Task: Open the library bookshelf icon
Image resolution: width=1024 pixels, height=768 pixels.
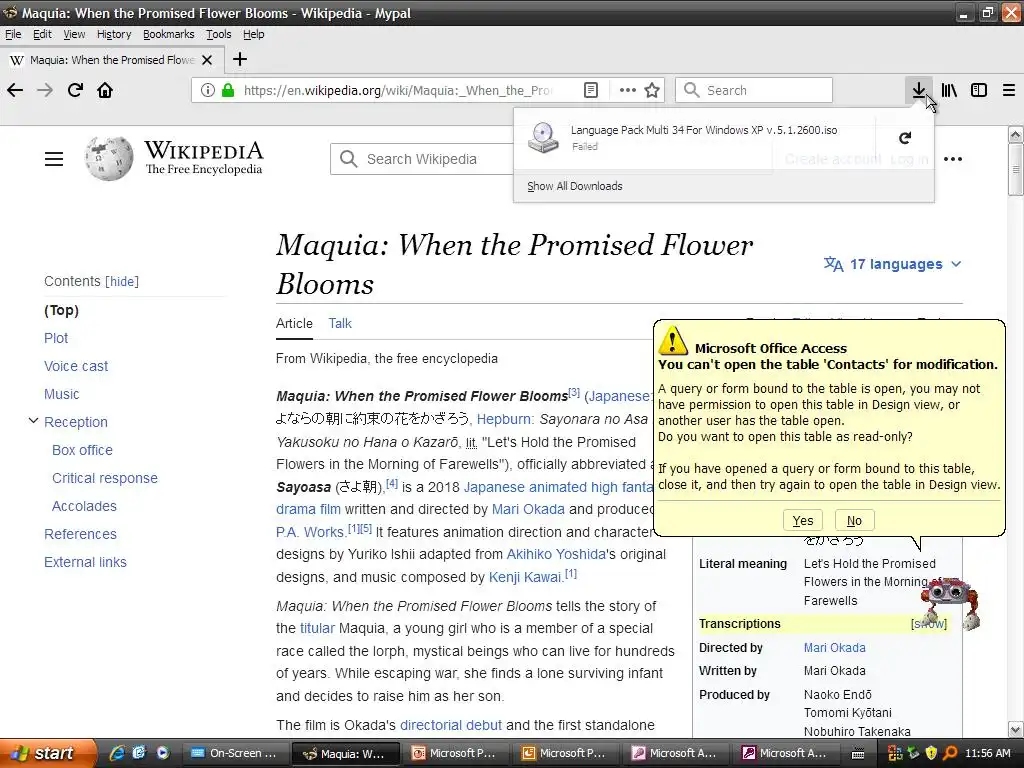Action: point(949,90)
